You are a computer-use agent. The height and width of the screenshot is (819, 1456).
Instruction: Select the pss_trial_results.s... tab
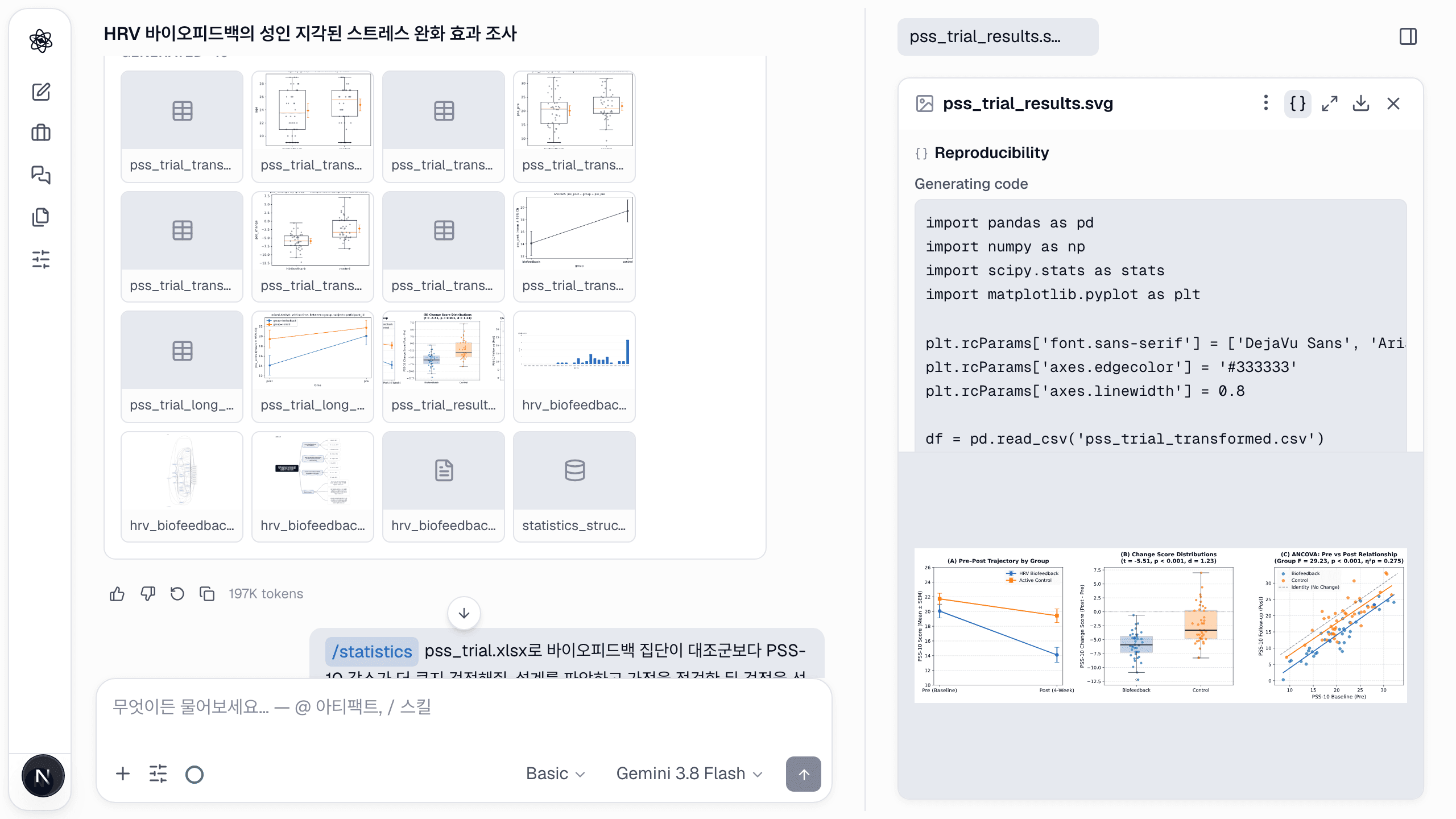pyautogui.click(x=998, y=37)
